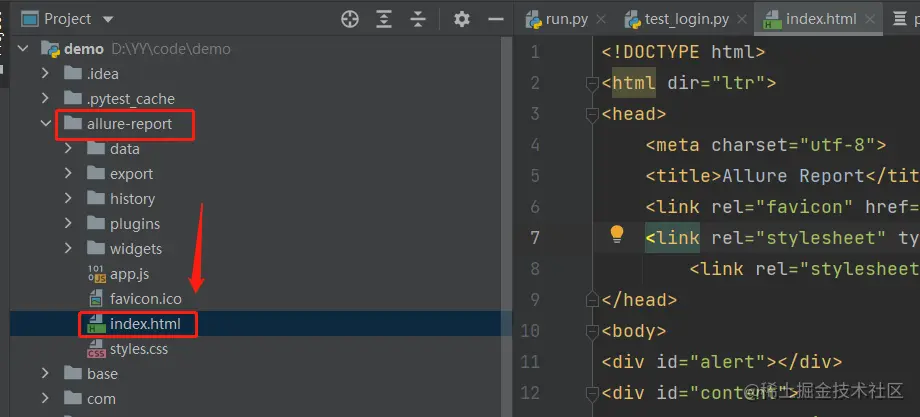
Task: Fold the head tag on line 3
Action: coord(592,114)
